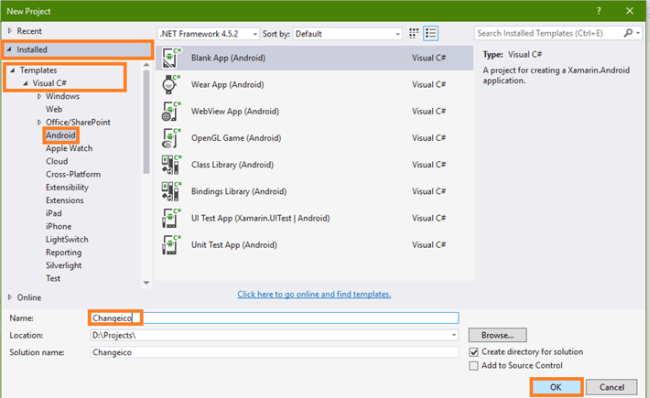Open link to find templates online

[x=314, y=294]
